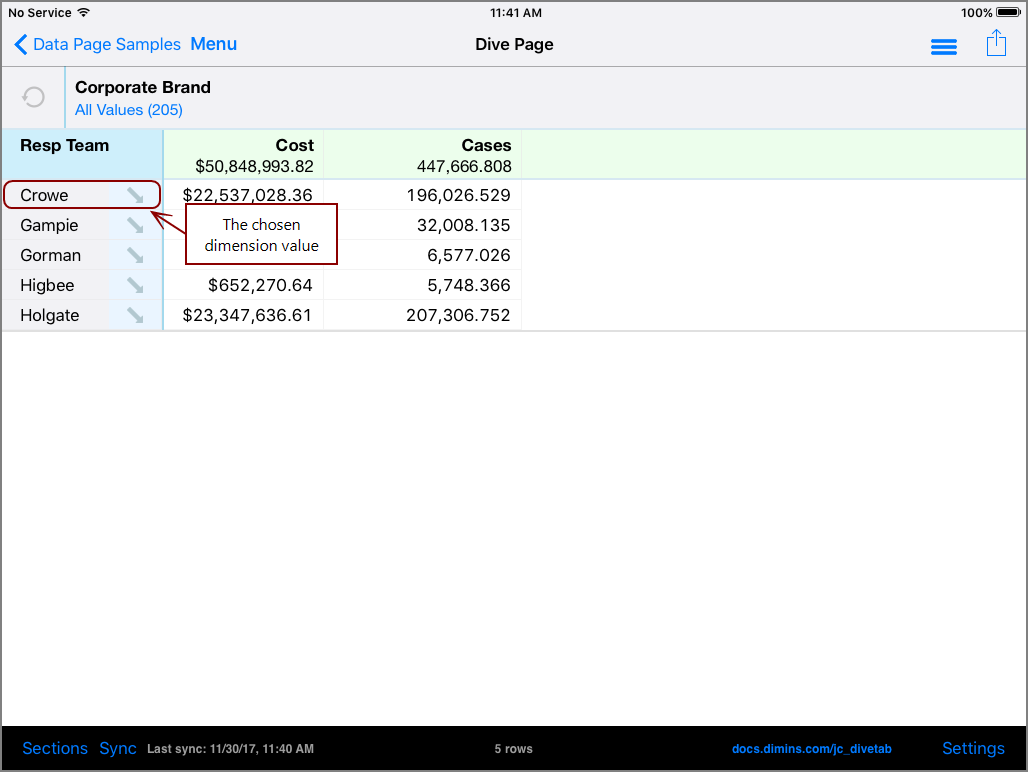The width and height of the screenshot is (1028, 772).
Task: Tap the share icon in the top bar
Action: click(x=996, y=44)
